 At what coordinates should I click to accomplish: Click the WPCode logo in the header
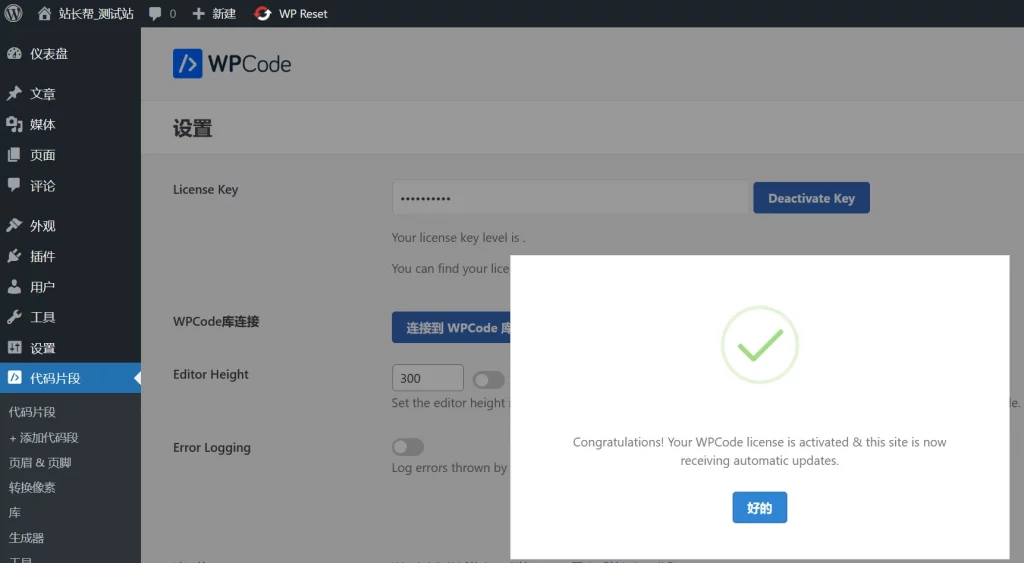coord(232,64)
